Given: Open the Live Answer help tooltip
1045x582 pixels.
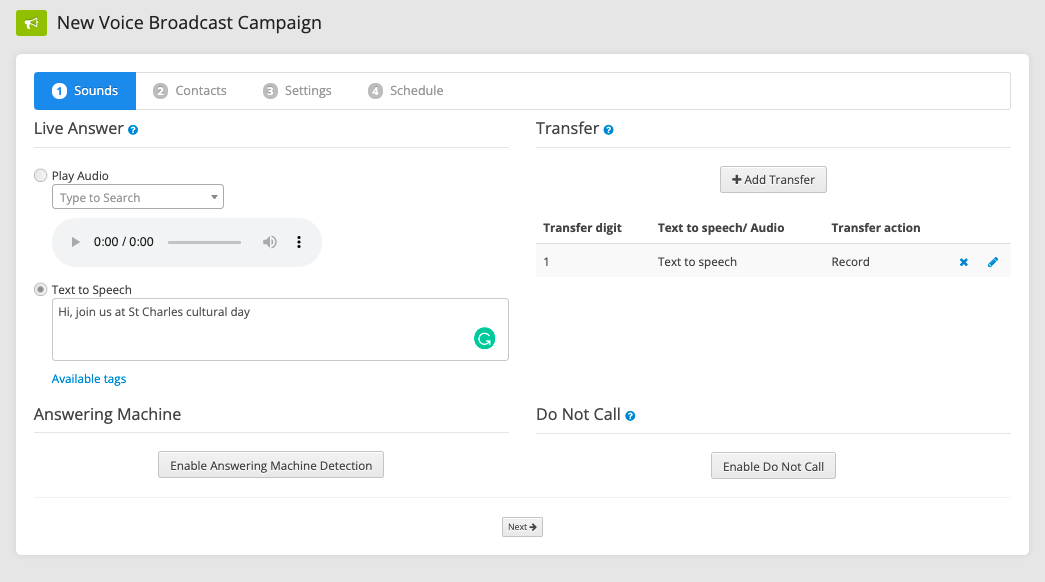Looking at the screenshot, I should pyautogui.click(x=133, y=129).
